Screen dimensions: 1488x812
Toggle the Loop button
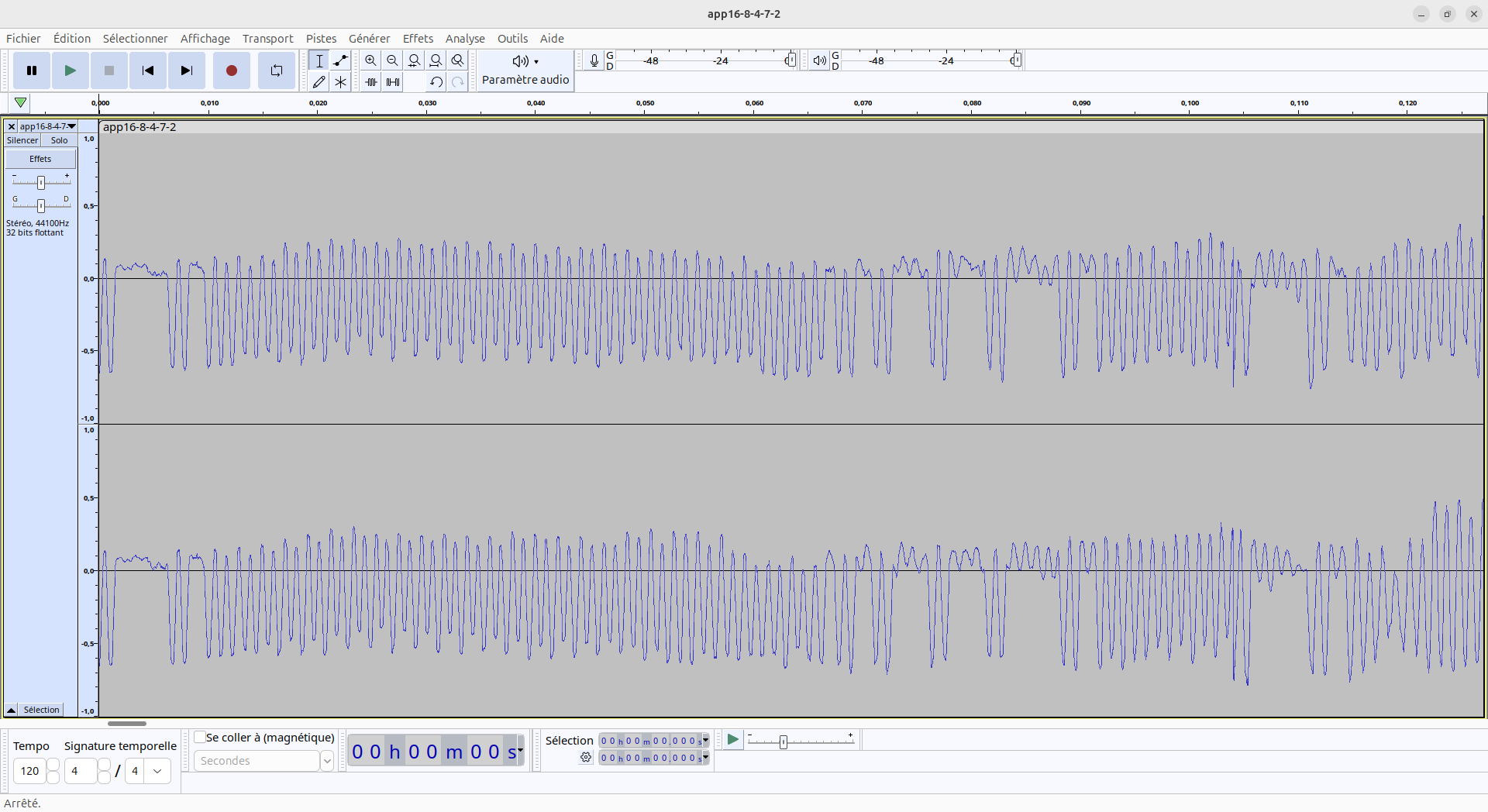click(x=276, y=71)
